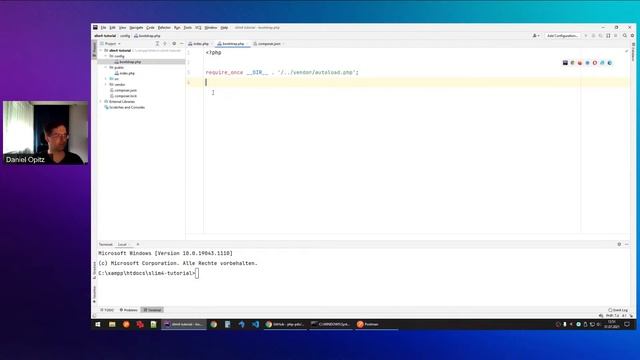Open the TODO tool window tab
Viewport: 640px width, 360px height.
point(107,310)
